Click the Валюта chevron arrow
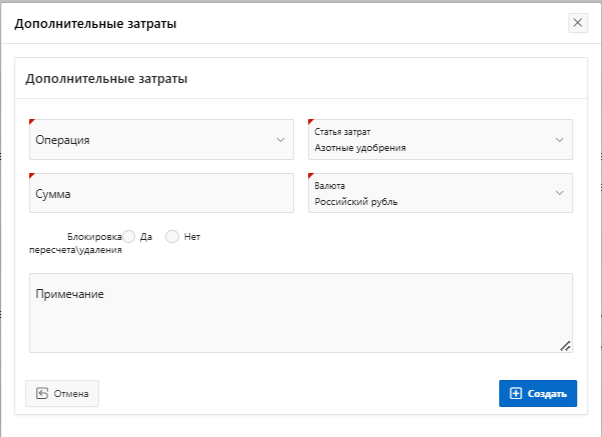The height and width of the screenshot is (437, 602). [x=560, y=193]
